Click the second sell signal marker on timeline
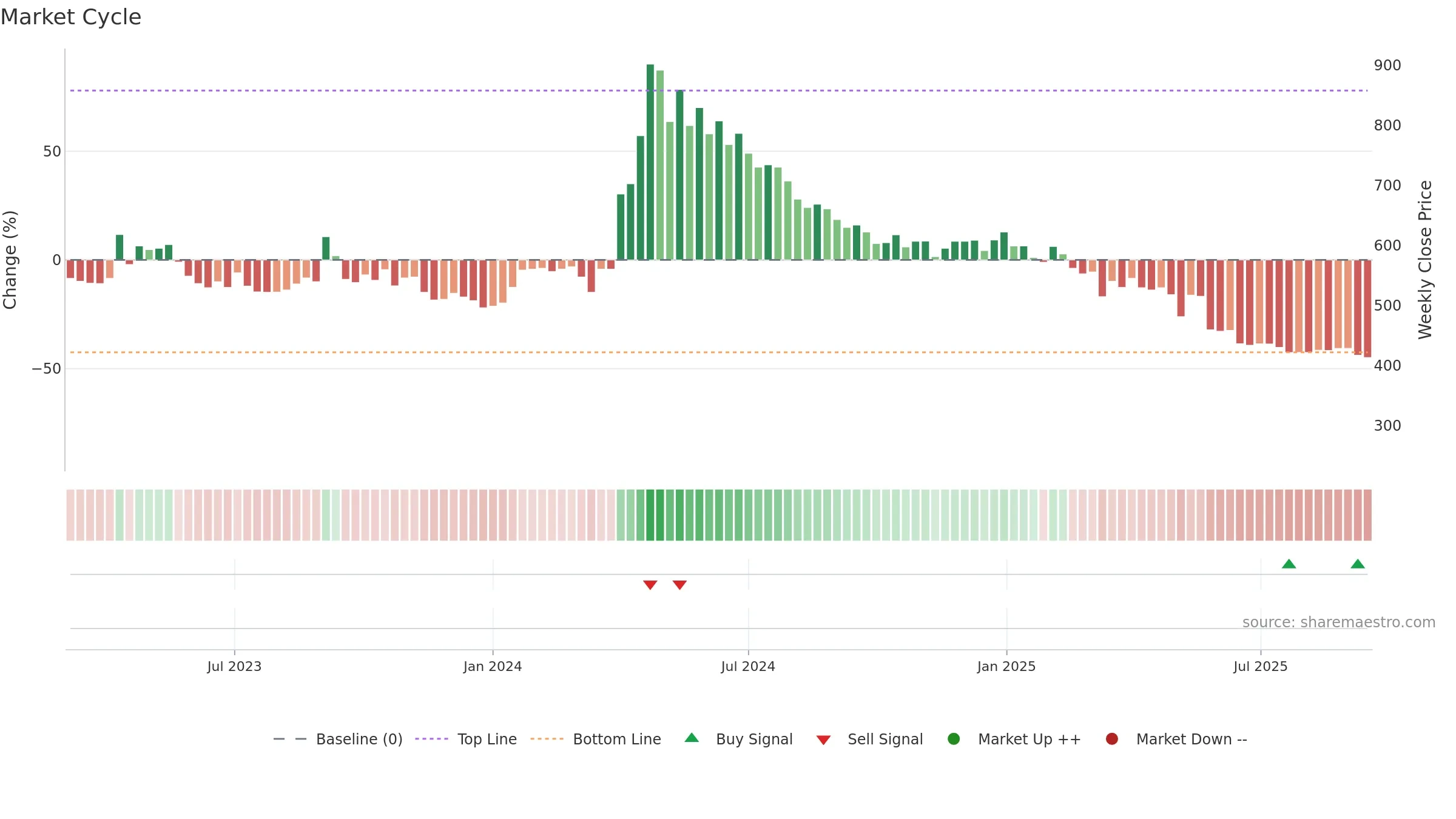Screen dimensions: 1456x819 point(679,585)
